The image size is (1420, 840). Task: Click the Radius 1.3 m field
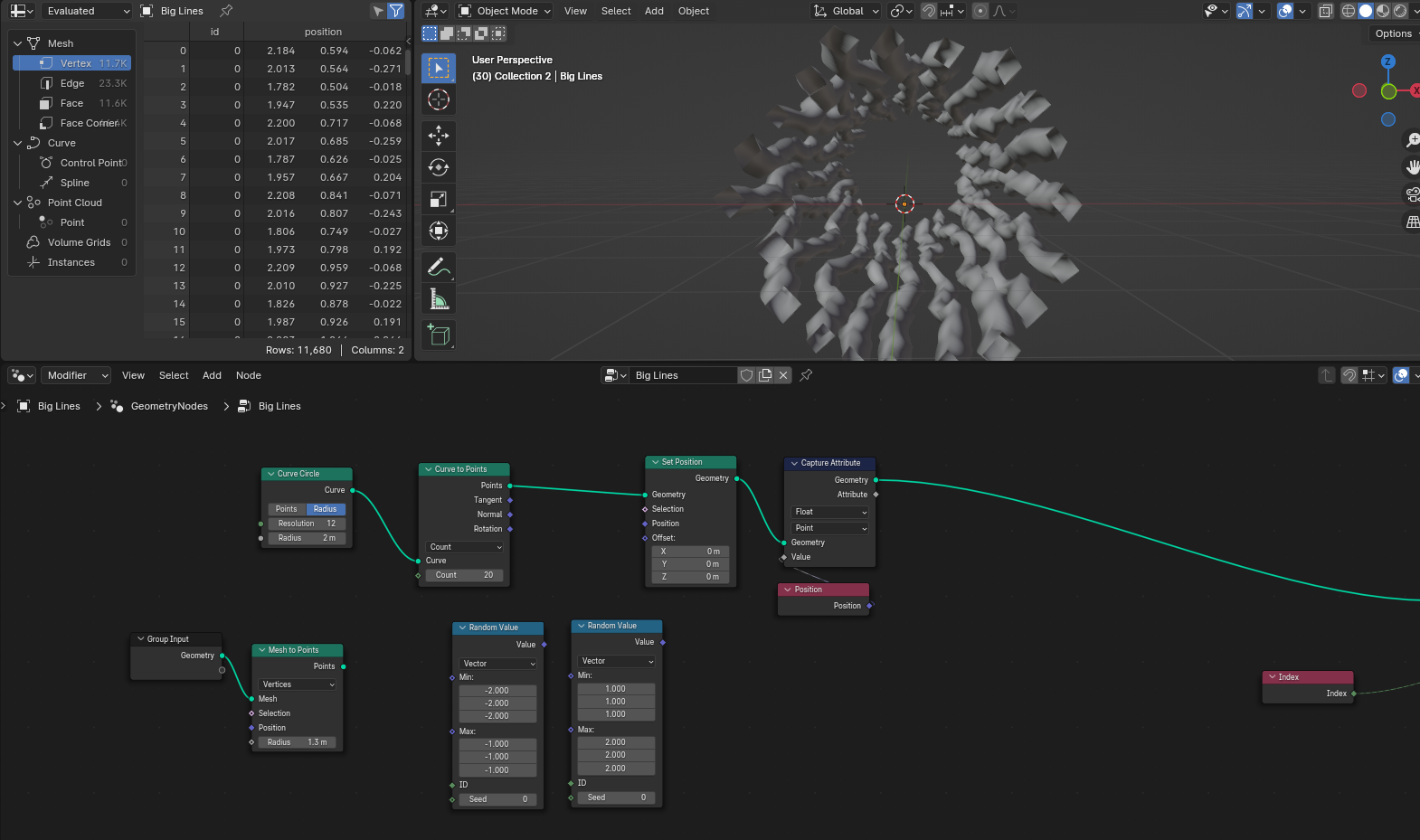(x=298, y=742)
